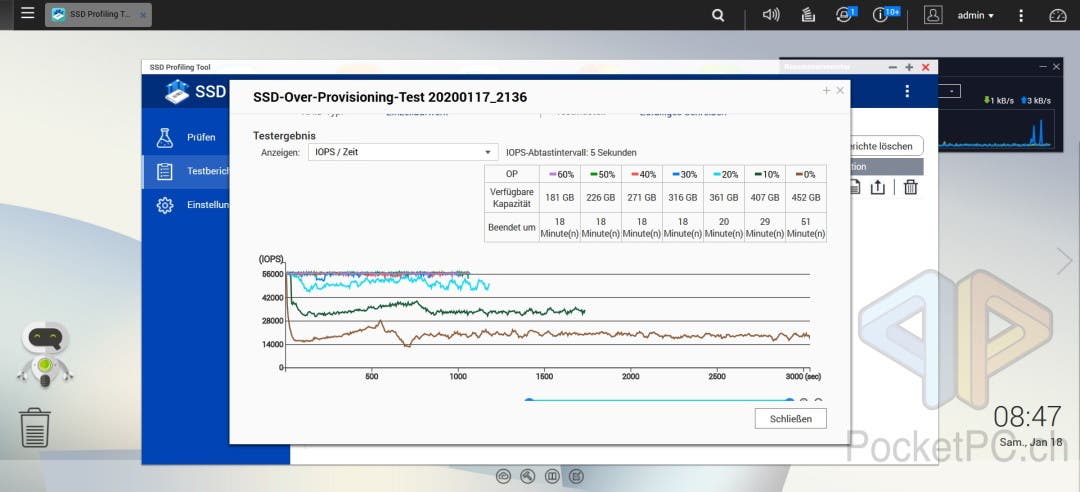Click the feedback note icon in bottom dock

point(576,475)
